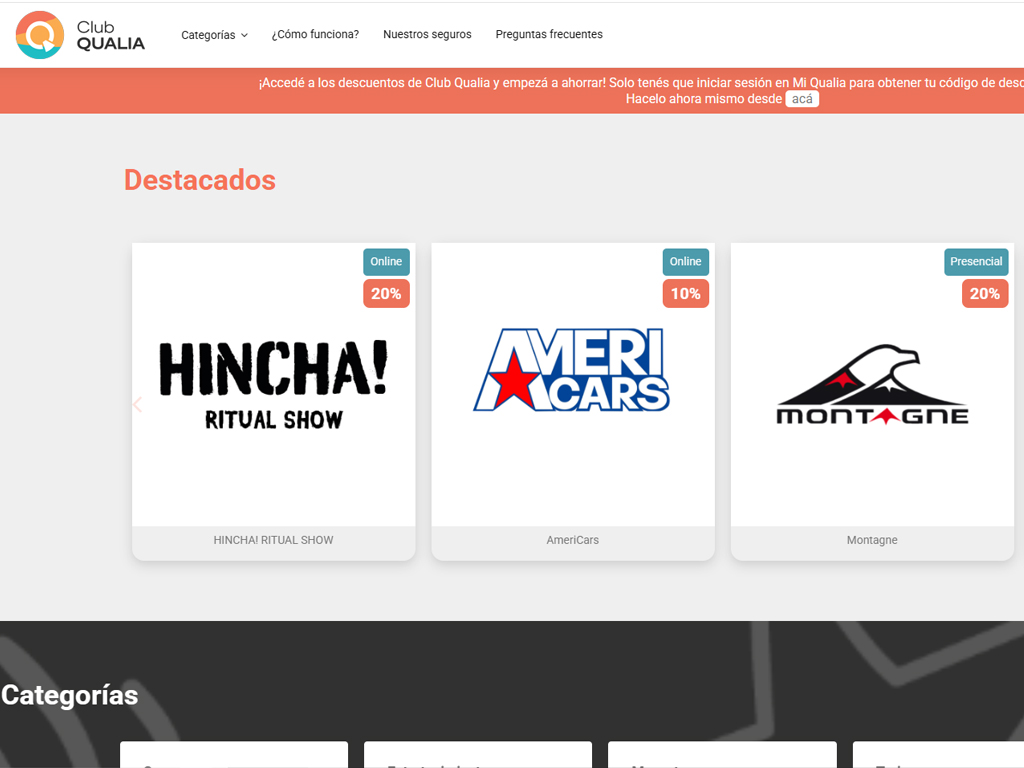Select the AmeriCars logo image
This screenshot has height=768, width=1024.
pos(572,370)
